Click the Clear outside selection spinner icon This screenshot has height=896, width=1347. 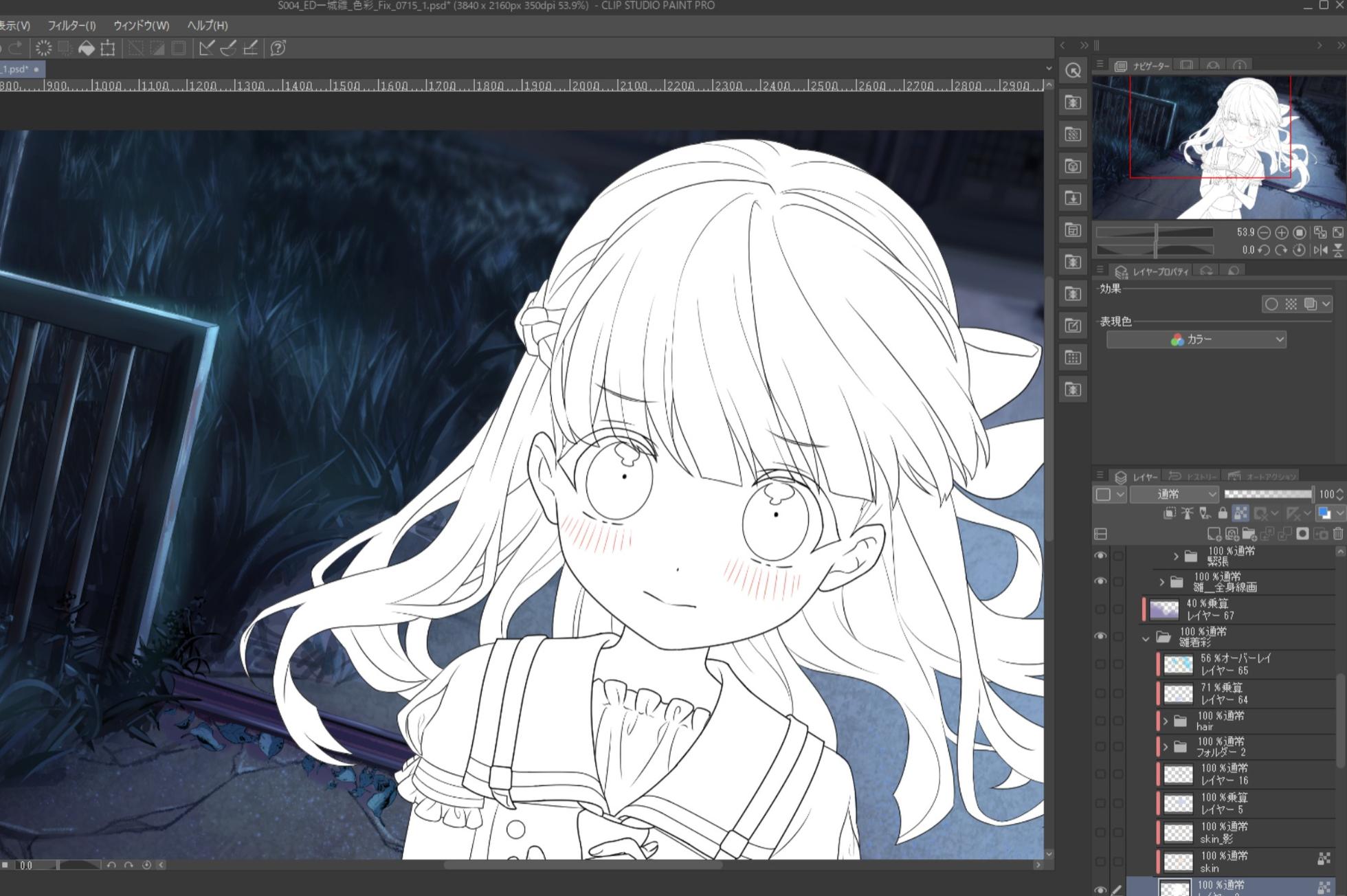click(x=43, y=48)
